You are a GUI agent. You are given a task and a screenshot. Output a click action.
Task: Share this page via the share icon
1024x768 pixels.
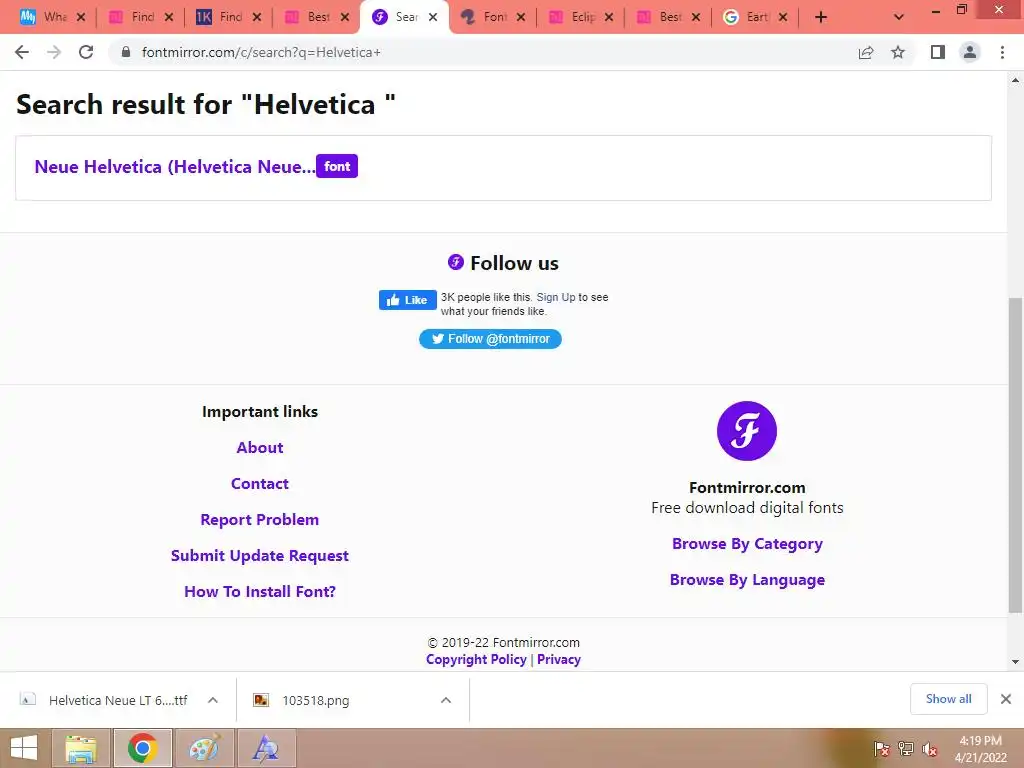point(866,52)
